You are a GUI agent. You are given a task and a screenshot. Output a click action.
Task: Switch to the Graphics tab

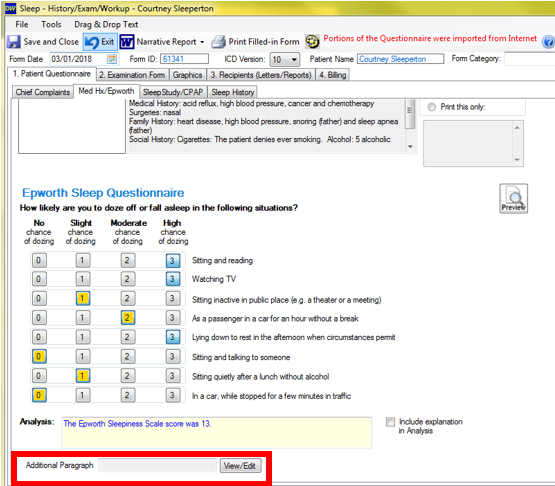pos(188,75)
